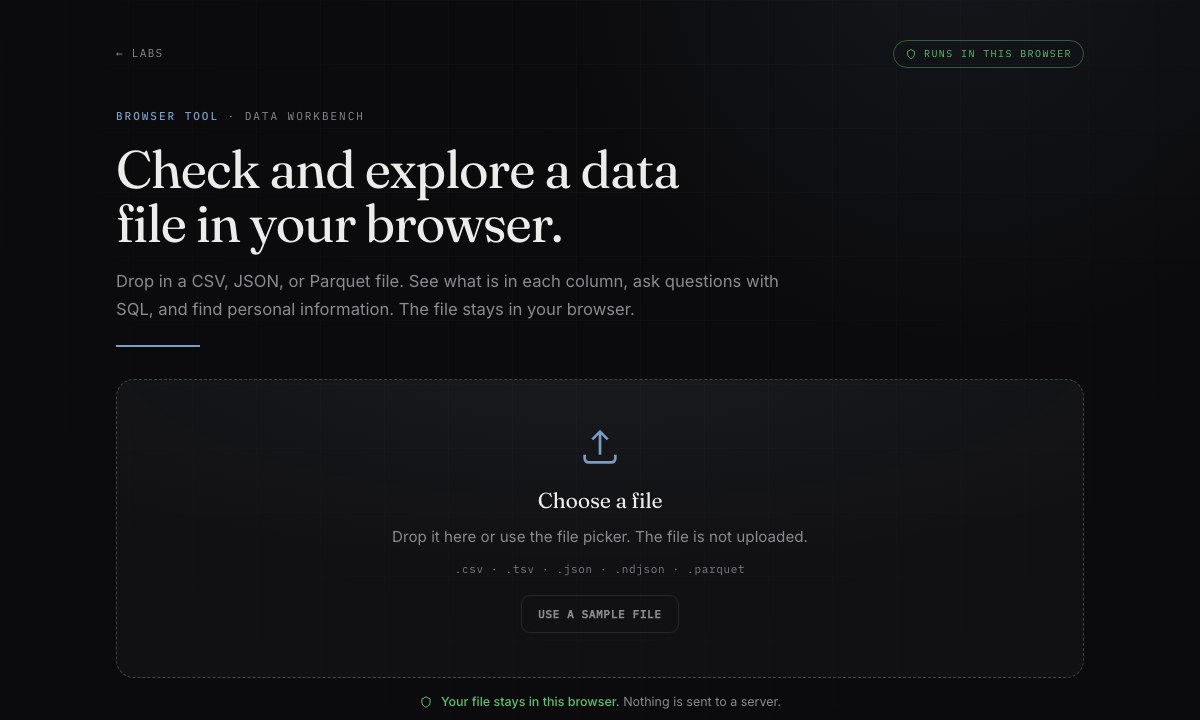Screen dimensions: 1200x720
Task: Click the shield icon in browser badge
Action: coord(911,54)
